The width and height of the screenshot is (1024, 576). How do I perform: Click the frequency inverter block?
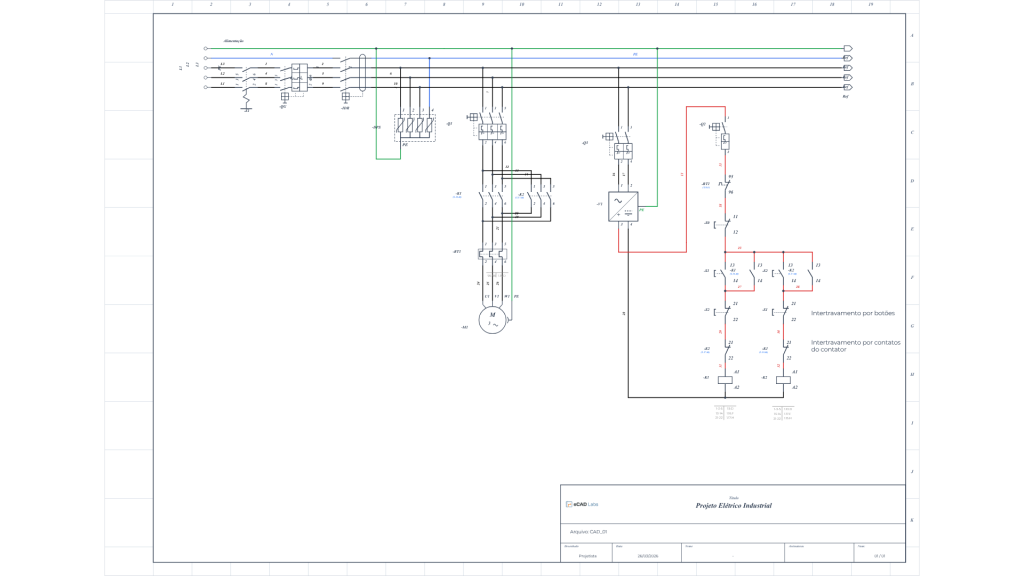pos(621,204)
